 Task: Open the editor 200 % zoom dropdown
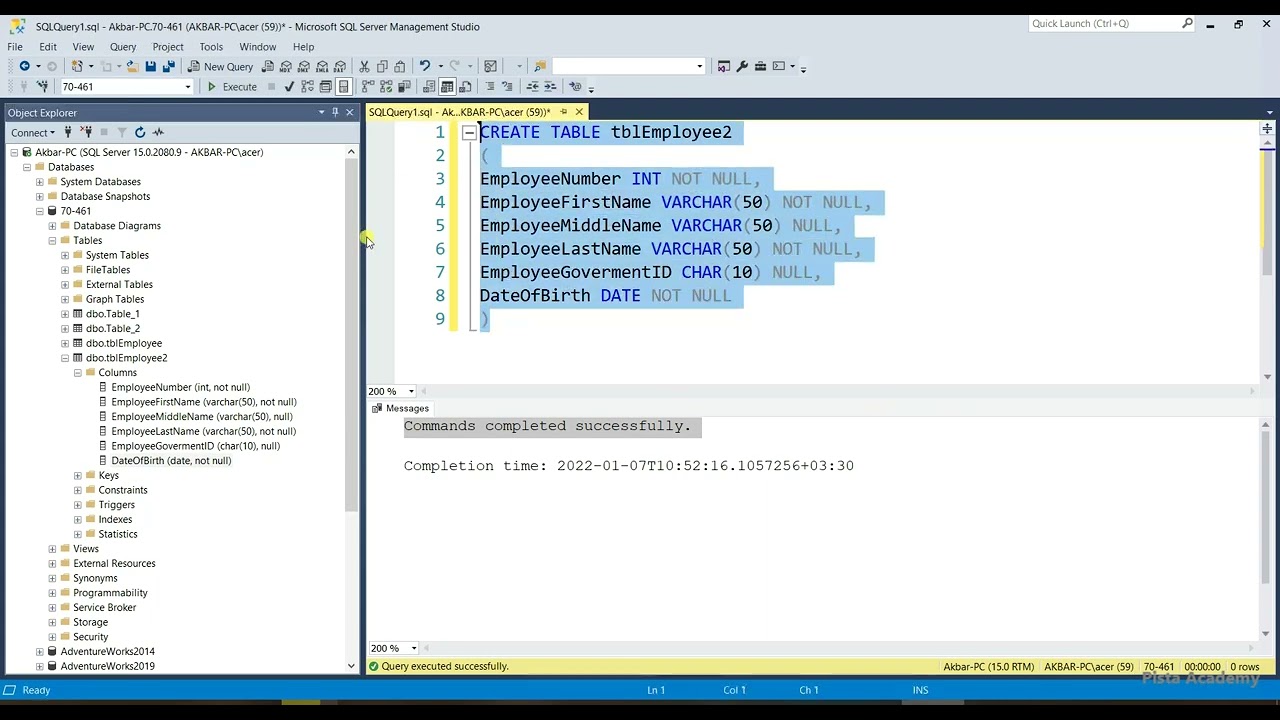pyautogui.click(x=411, y=391)
